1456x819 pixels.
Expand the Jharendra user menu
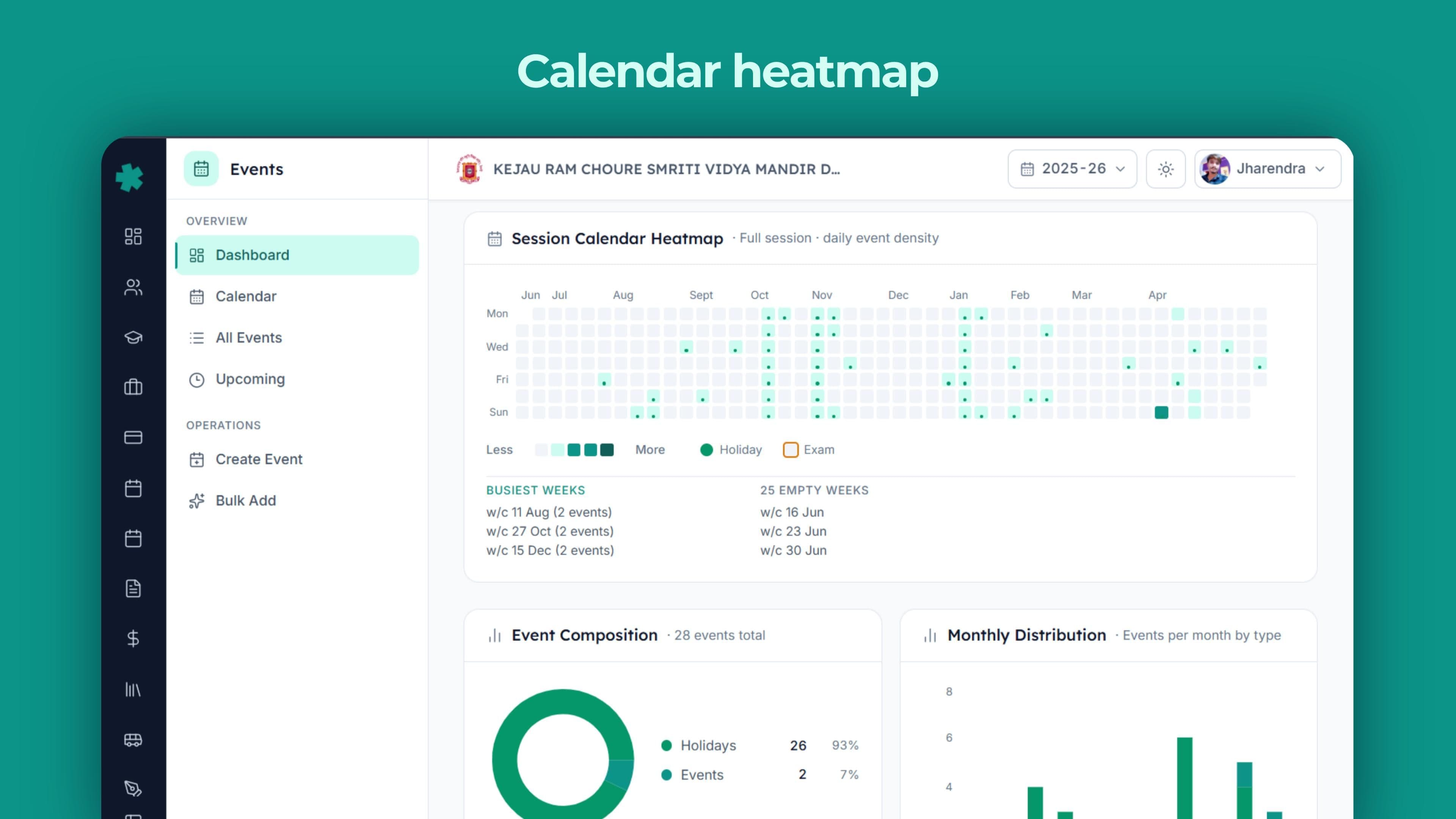[x=1267, y=169]
